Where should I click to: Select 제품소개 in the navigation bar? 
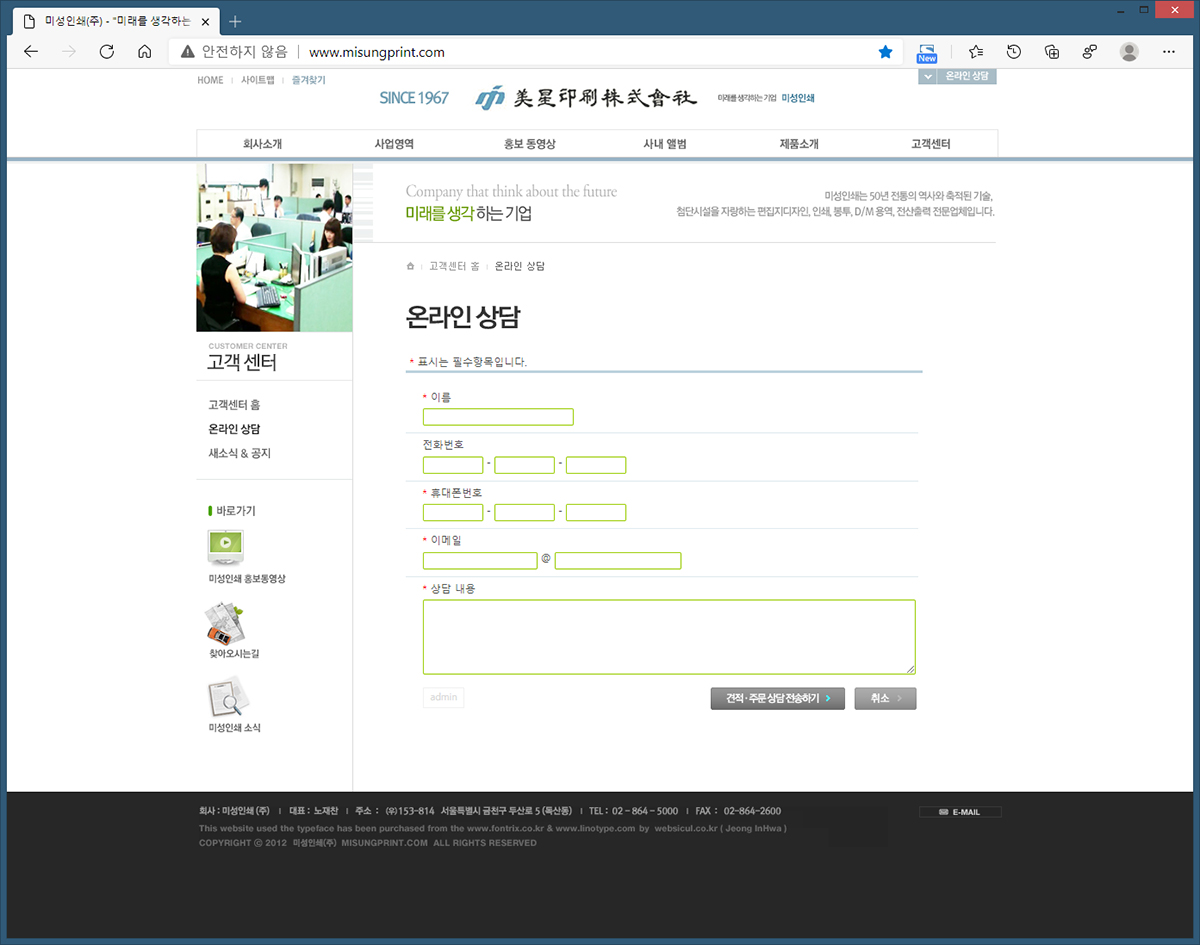coord(798,144)
